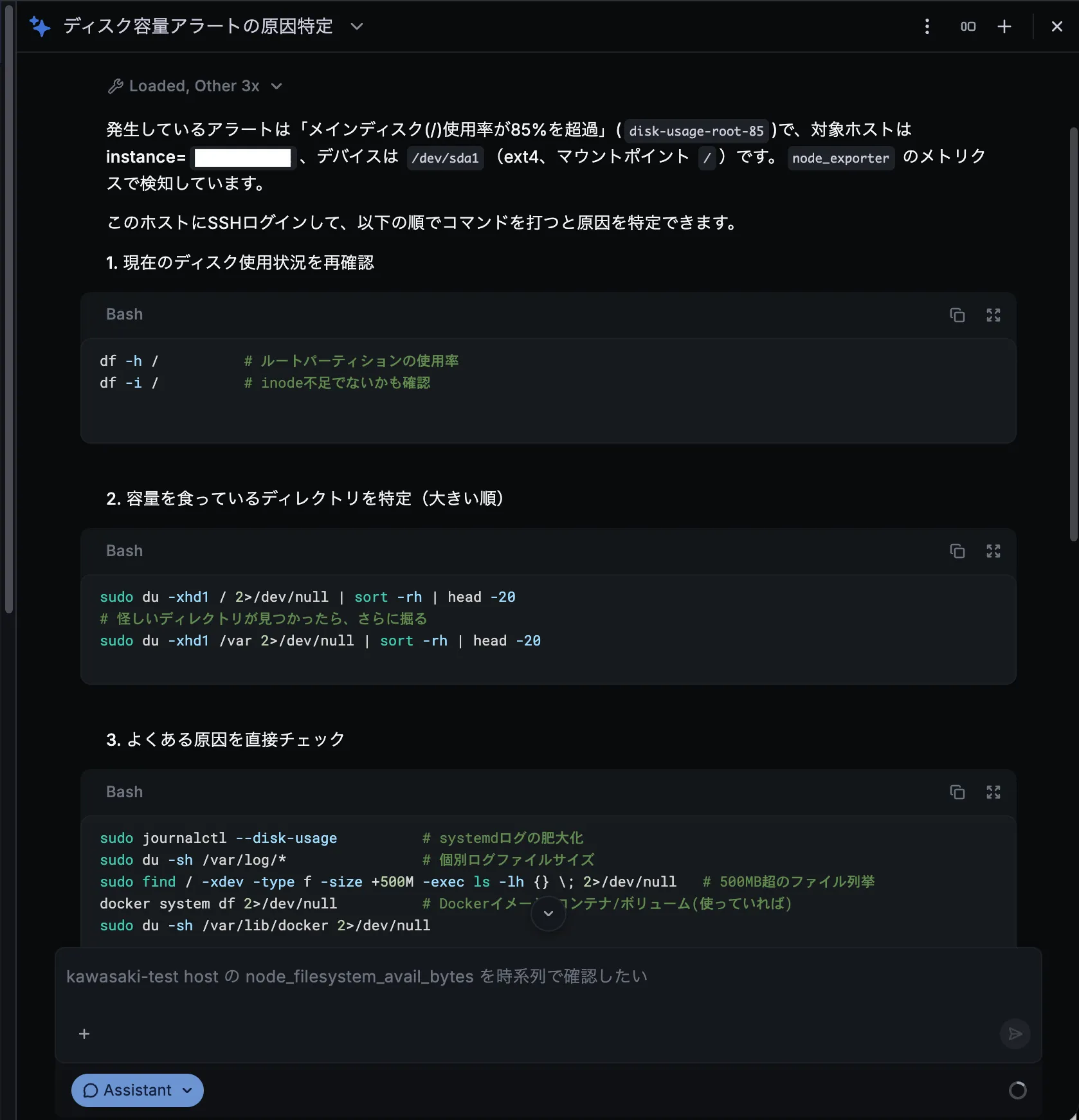Click the 'sudo find / -xdev' command line
The image size is (1079, 1120).
pos(388,882)
